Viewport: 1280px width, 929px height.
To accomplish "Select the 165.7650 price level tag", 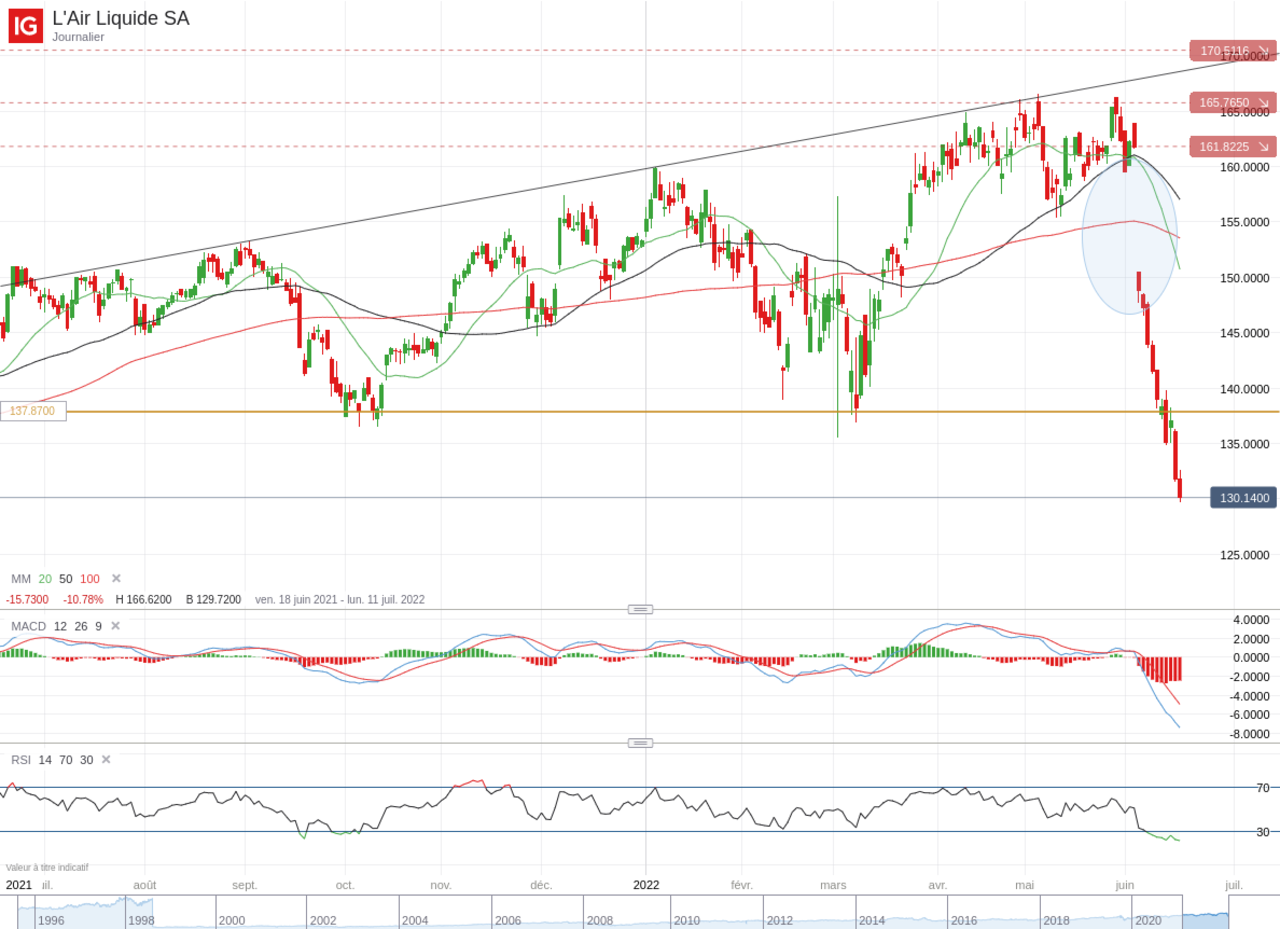I will pyautogui.click(x=1233, y=102).
